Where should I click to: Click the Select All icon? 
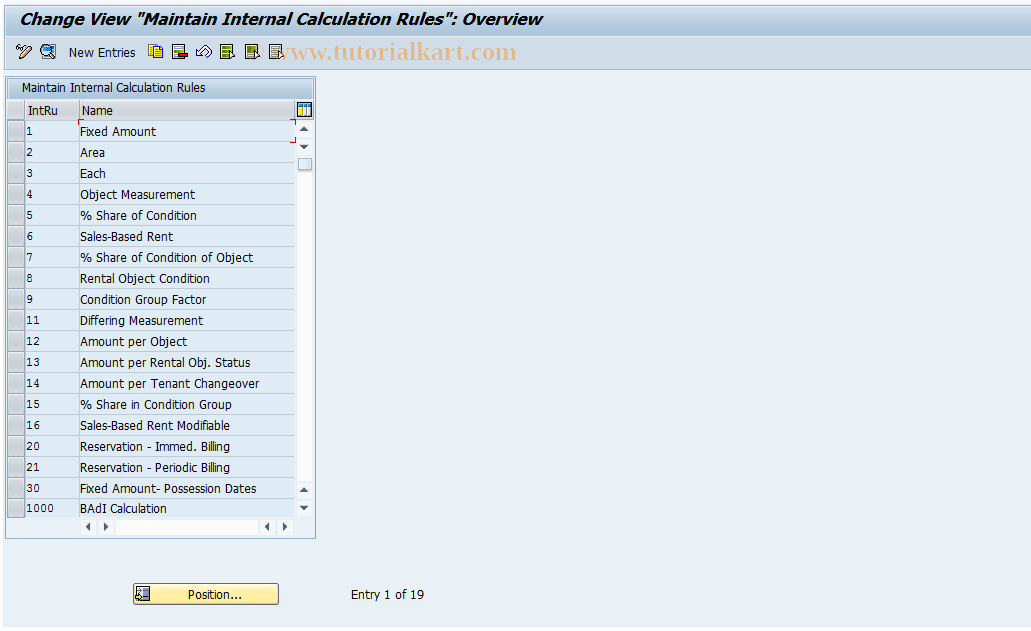[228, 51]
